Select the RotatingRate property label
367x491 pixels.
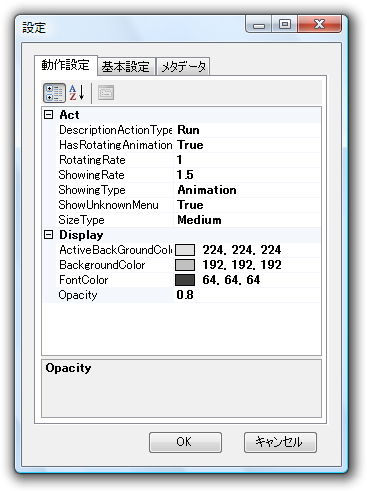92,160
